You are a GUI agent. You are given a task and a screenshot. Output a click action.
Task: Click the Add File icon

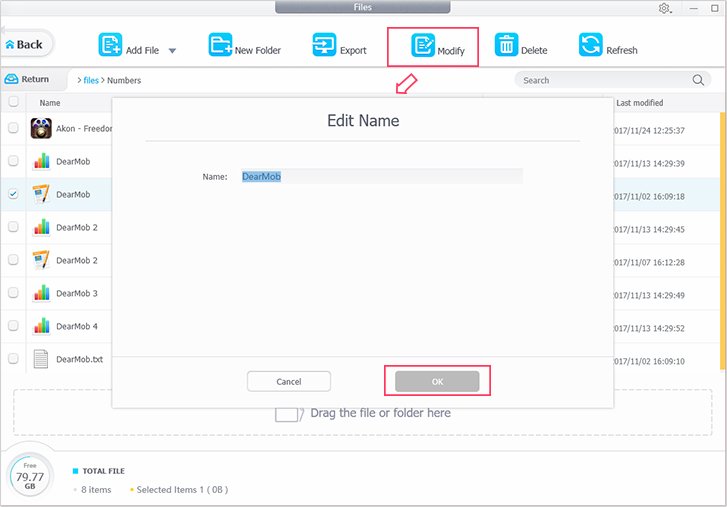(x=110, y=44)
